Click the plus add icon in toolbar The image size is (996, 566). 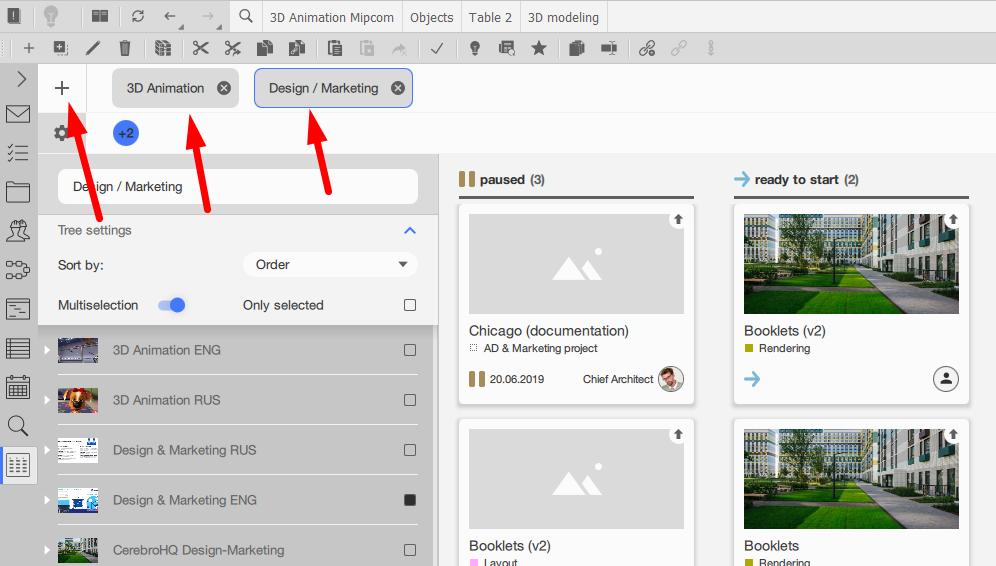click(x=29, y=48)
